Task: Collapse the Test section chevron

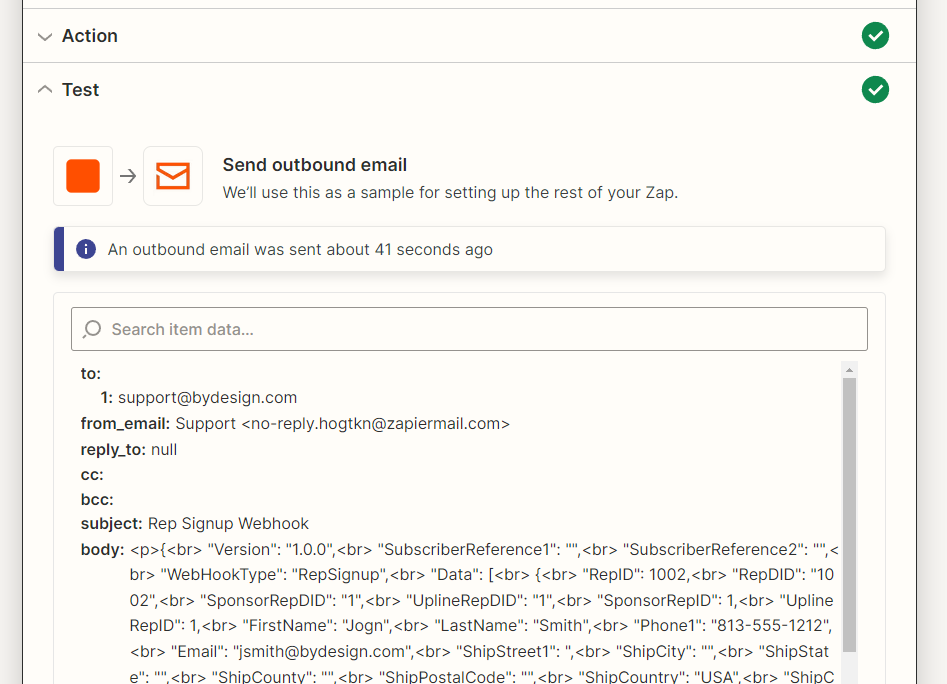Action: coord(44,90)
